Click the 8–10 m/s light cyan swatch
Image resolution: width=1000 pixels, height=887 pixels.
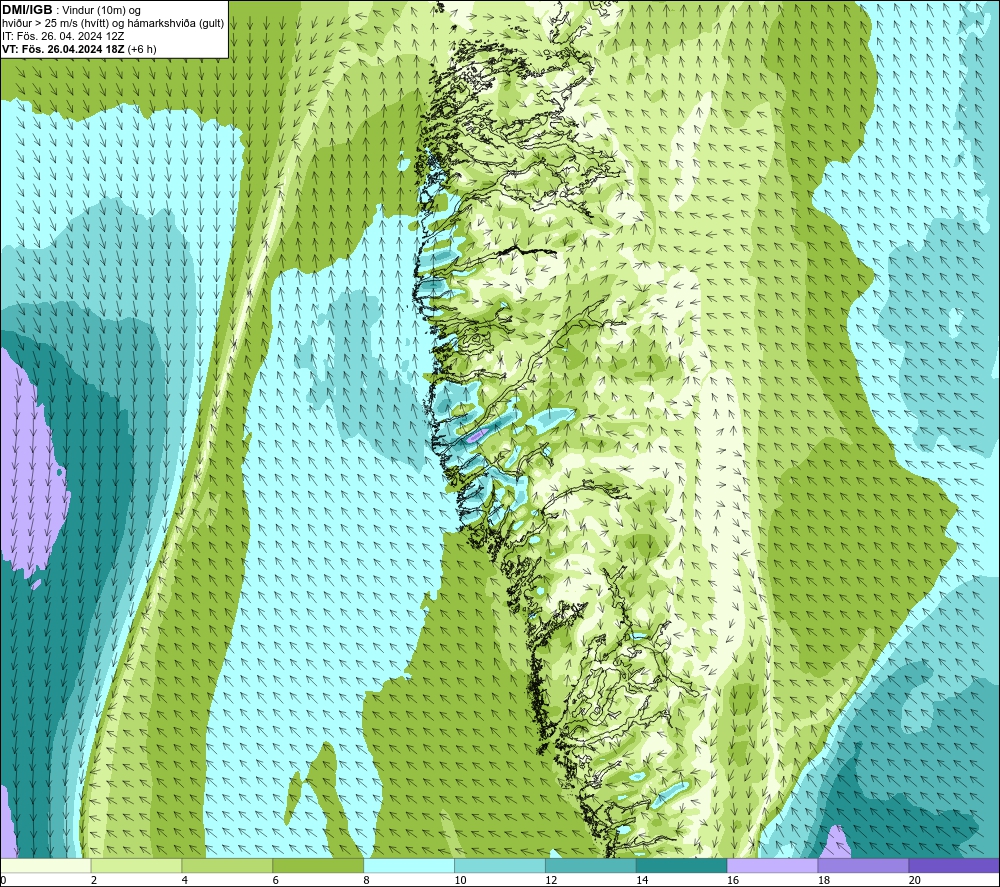coord(409,865)
